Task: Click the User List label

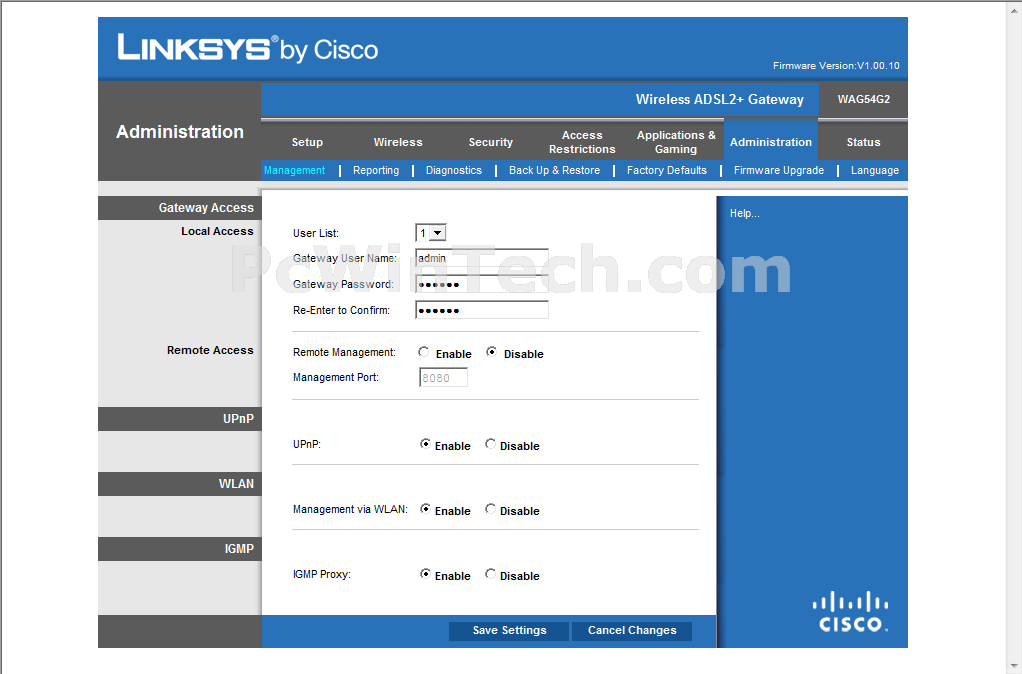Action: pos(315,233)
